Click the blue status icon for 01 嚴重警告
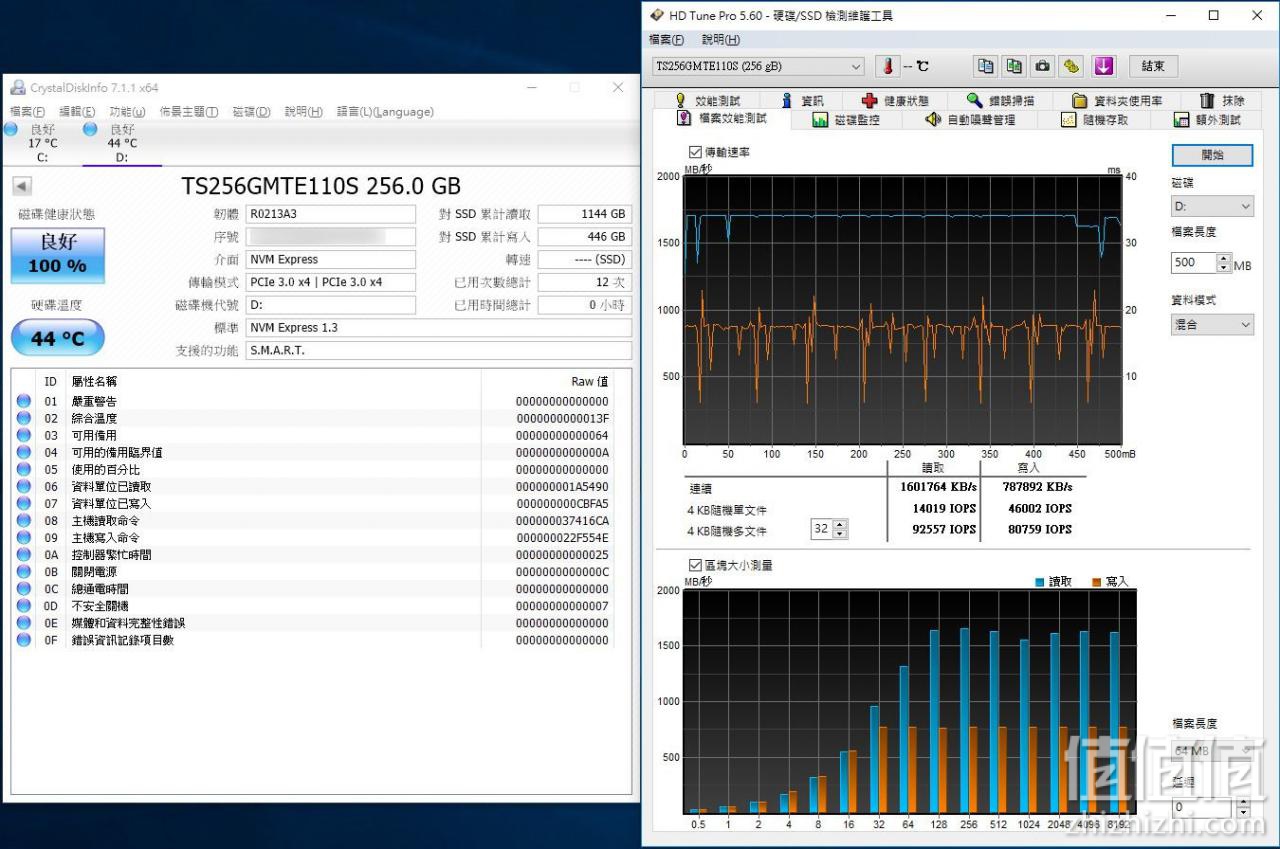This screenshot has height=849, width=1280. click(x=24, y=402)
